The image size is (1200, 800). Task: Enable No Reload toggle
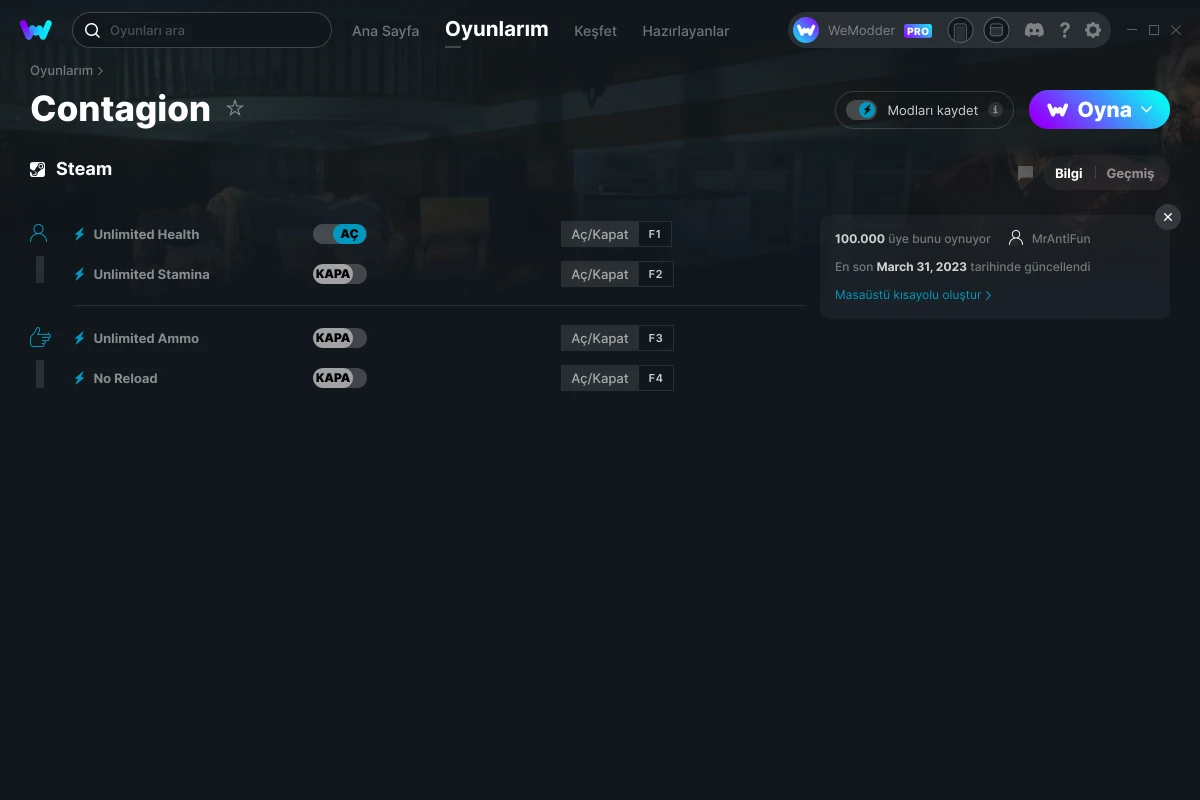click(x=340, y=378)
